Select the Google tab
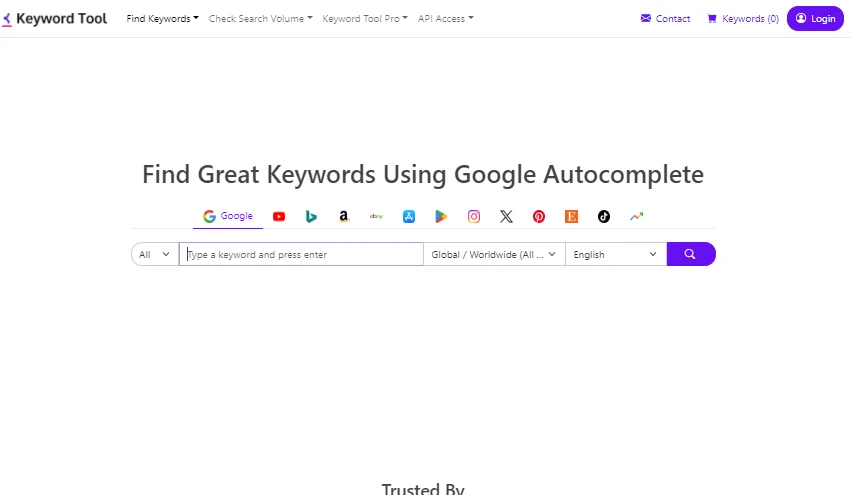 tap(228, 216)
